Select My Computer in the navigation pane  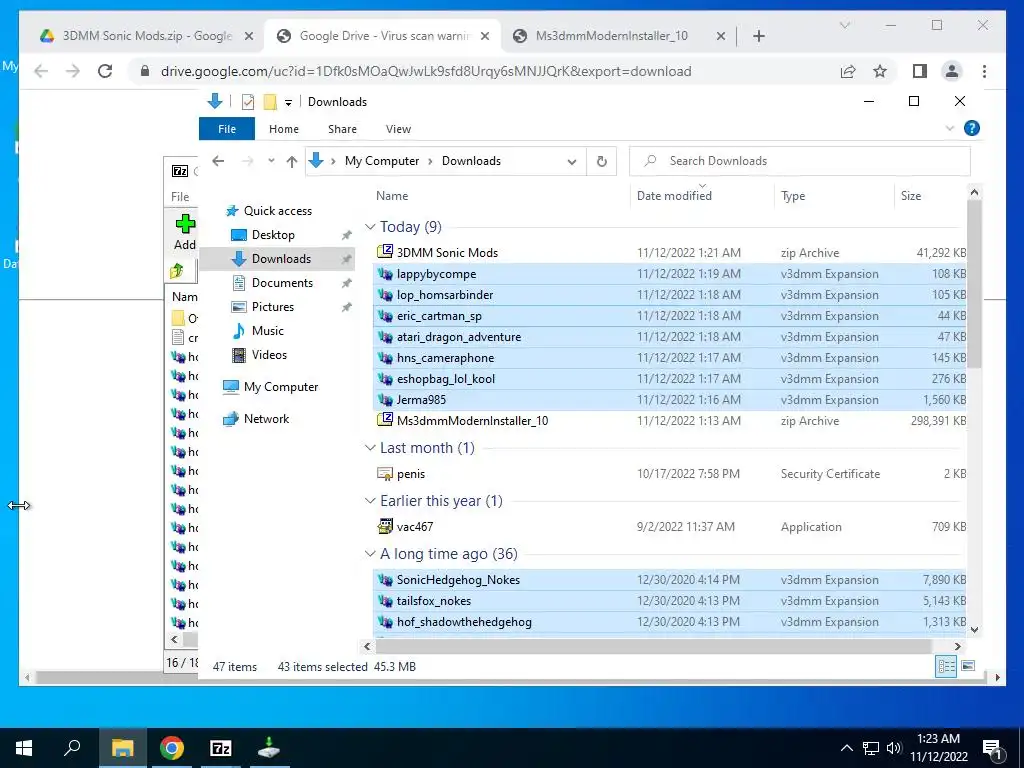(x=281, y=387)
